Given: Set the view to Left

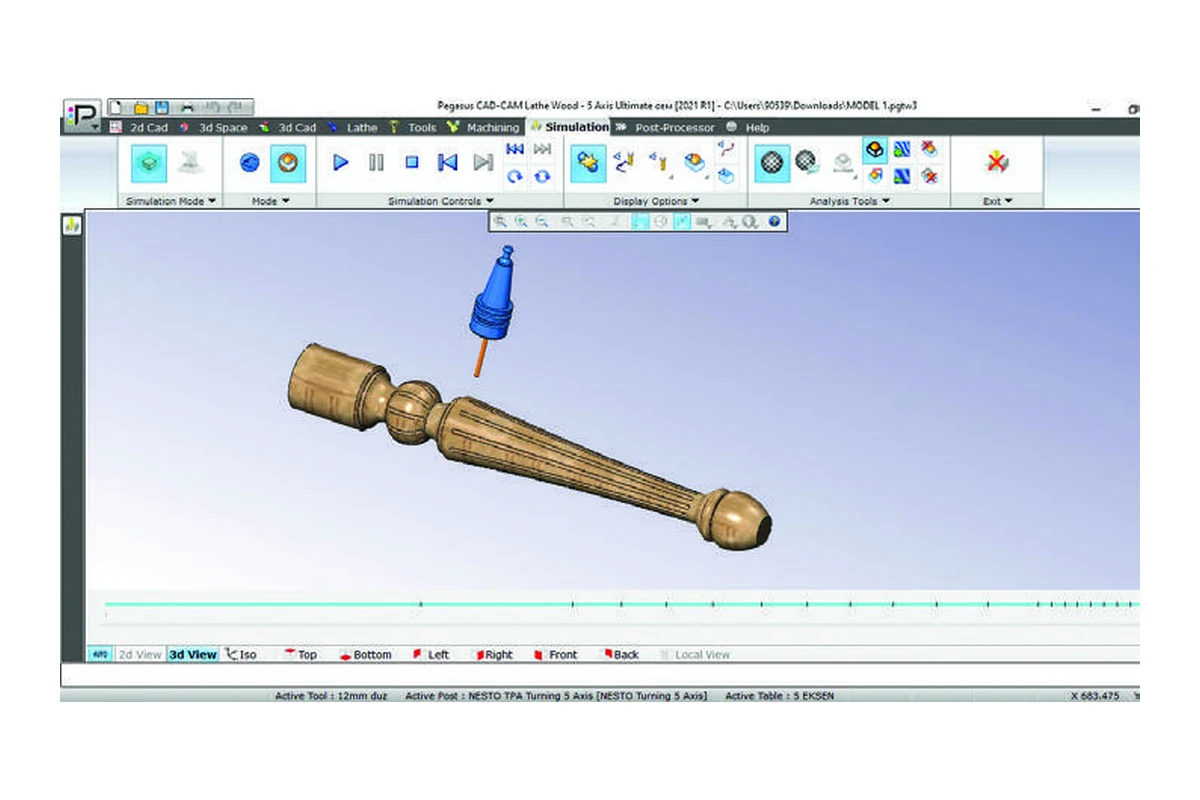Looking at the screenshot, I should [431, 654].
